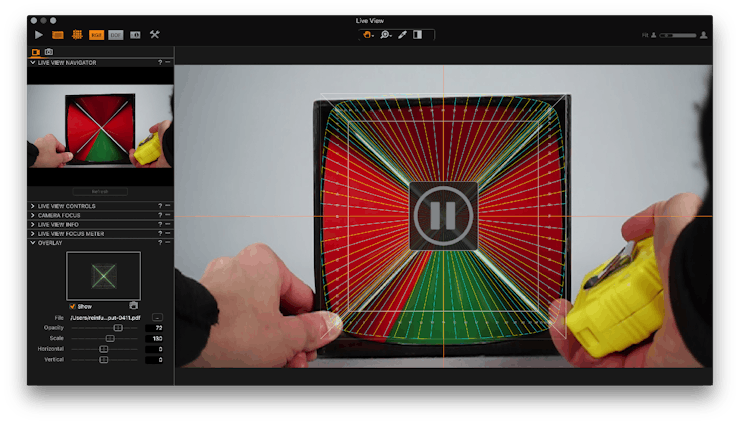
Task: Open the wrench and screwdriver preferences icon
Action: pos(155,34)
